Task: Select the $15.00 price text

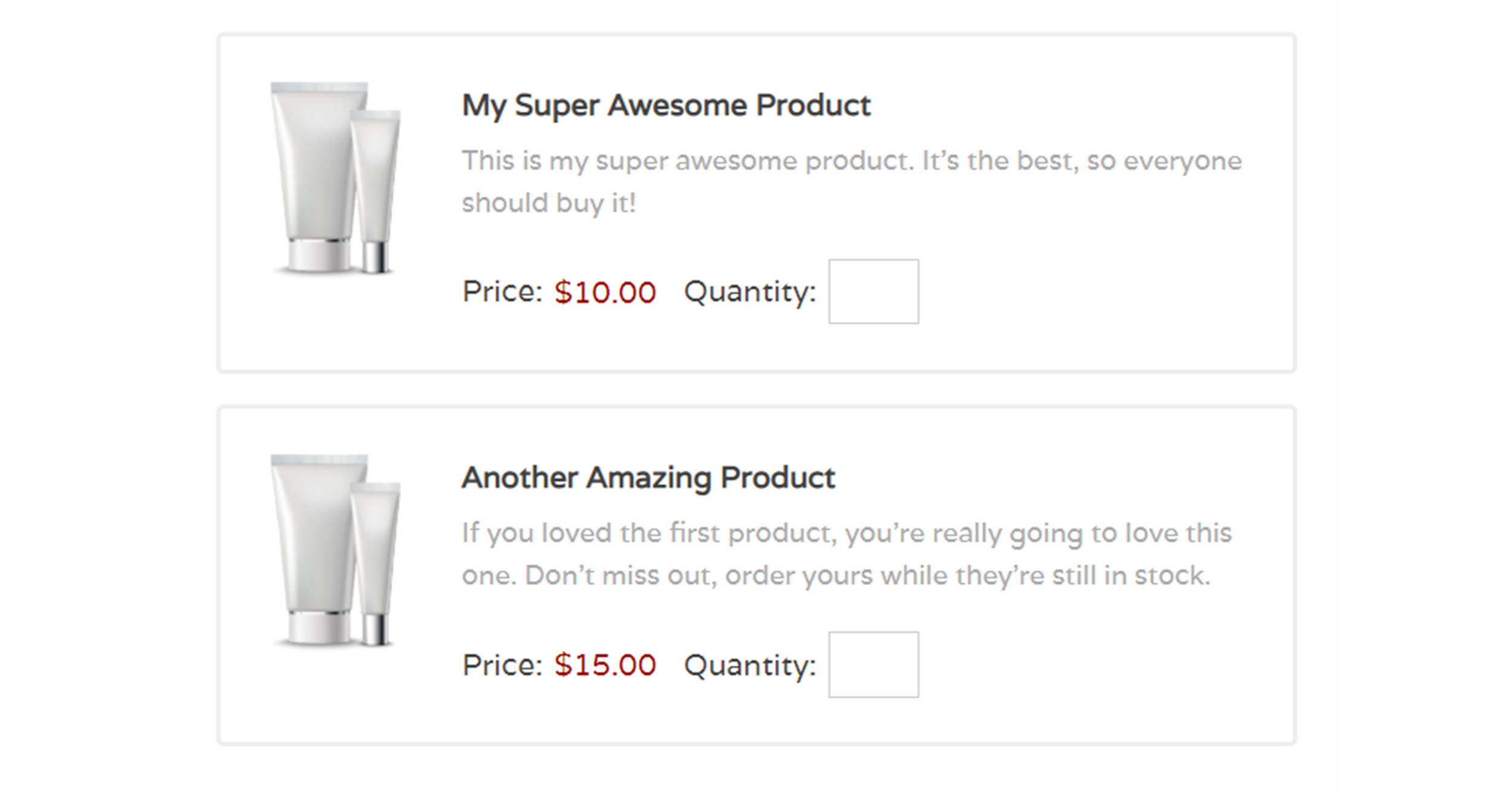Action: [x=605, y=666]
